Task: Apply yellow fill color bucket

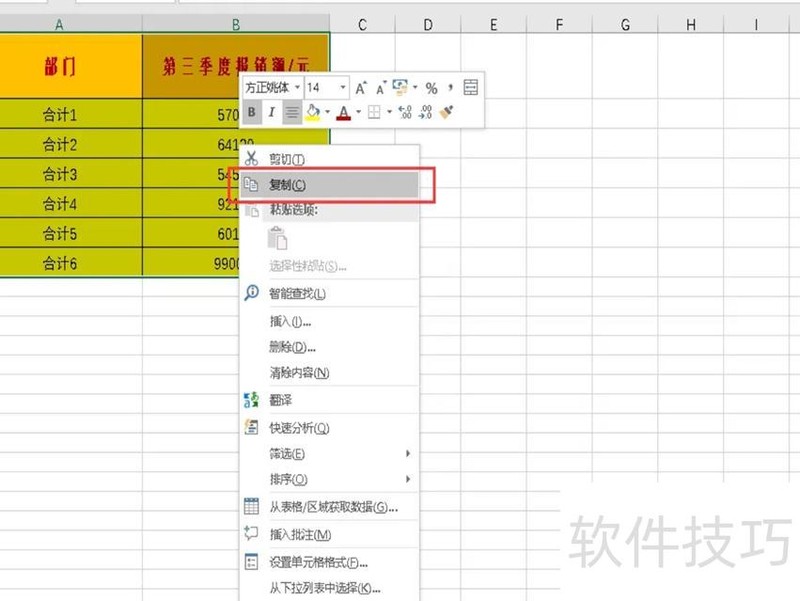Action: pyautogui.click(x=313, y=112)
